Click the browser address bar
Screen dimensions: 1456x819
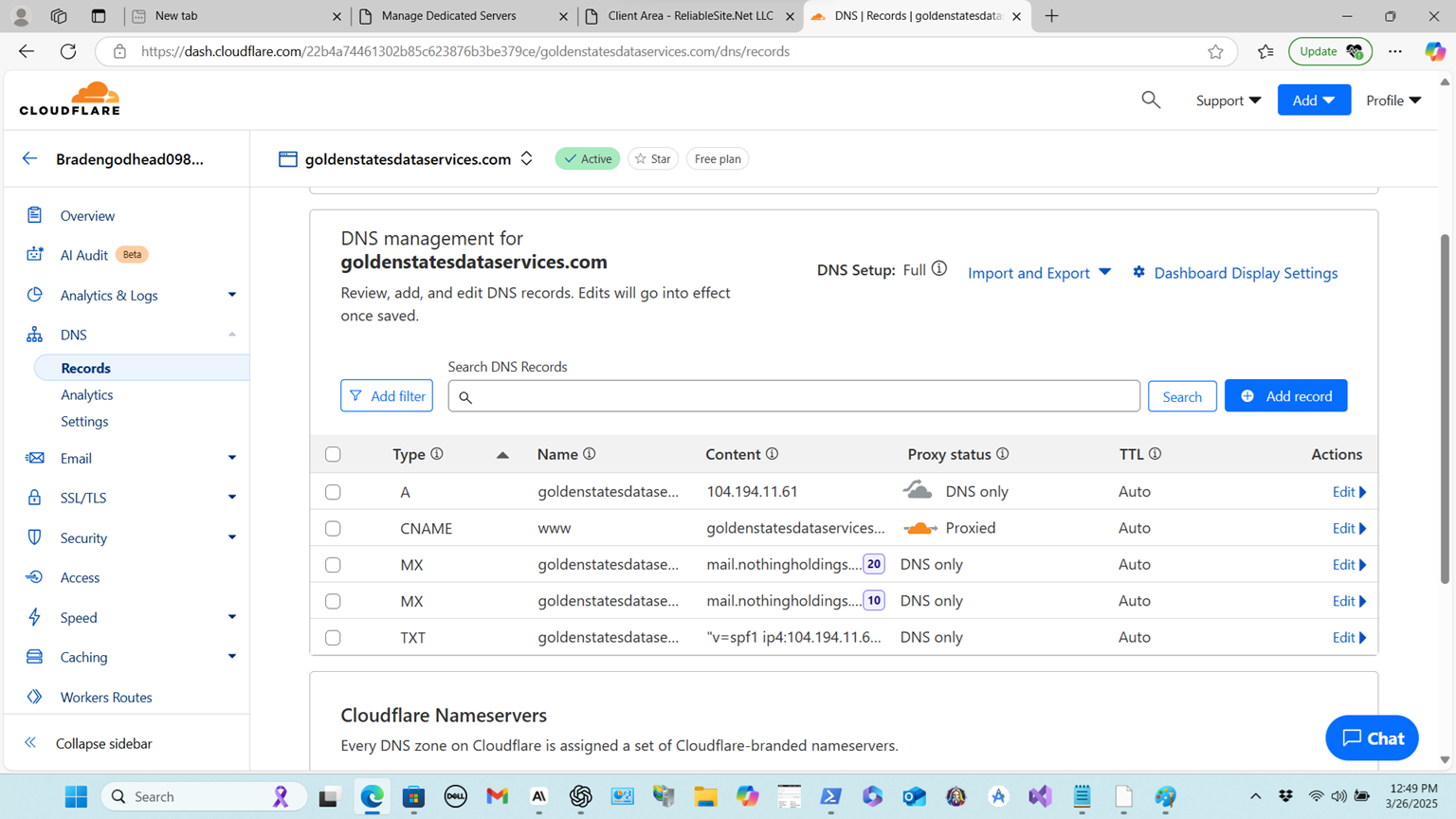tap(664, 51)
